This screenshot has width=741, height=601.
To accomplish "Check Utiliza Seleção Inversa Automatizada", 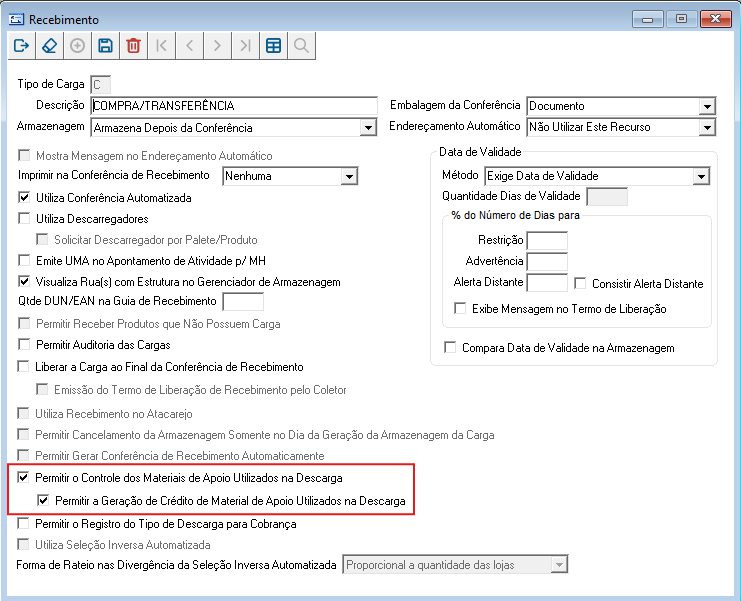I will (x=23, y=544).
